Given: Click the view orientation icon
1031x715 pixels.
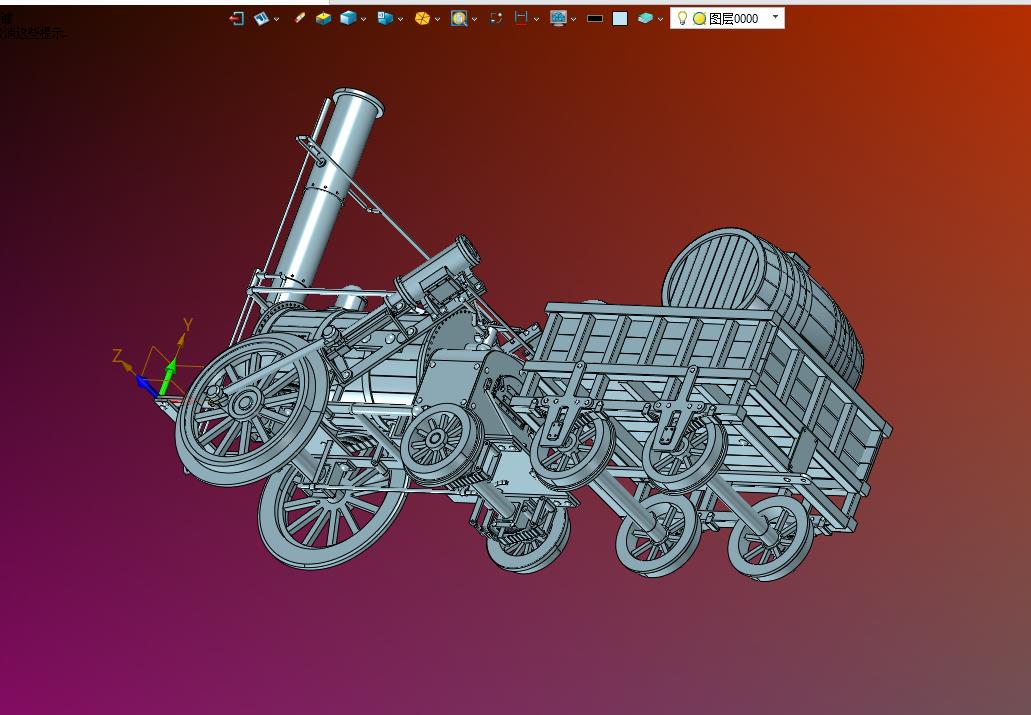Looking at the screenshot, I should pyautogui.click(x=262, y=18).
